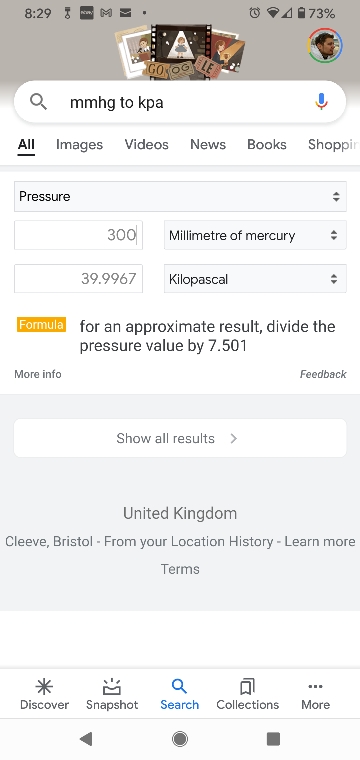Open the More info link
Viewport: 360px width, 760px height.
(38, 374)
